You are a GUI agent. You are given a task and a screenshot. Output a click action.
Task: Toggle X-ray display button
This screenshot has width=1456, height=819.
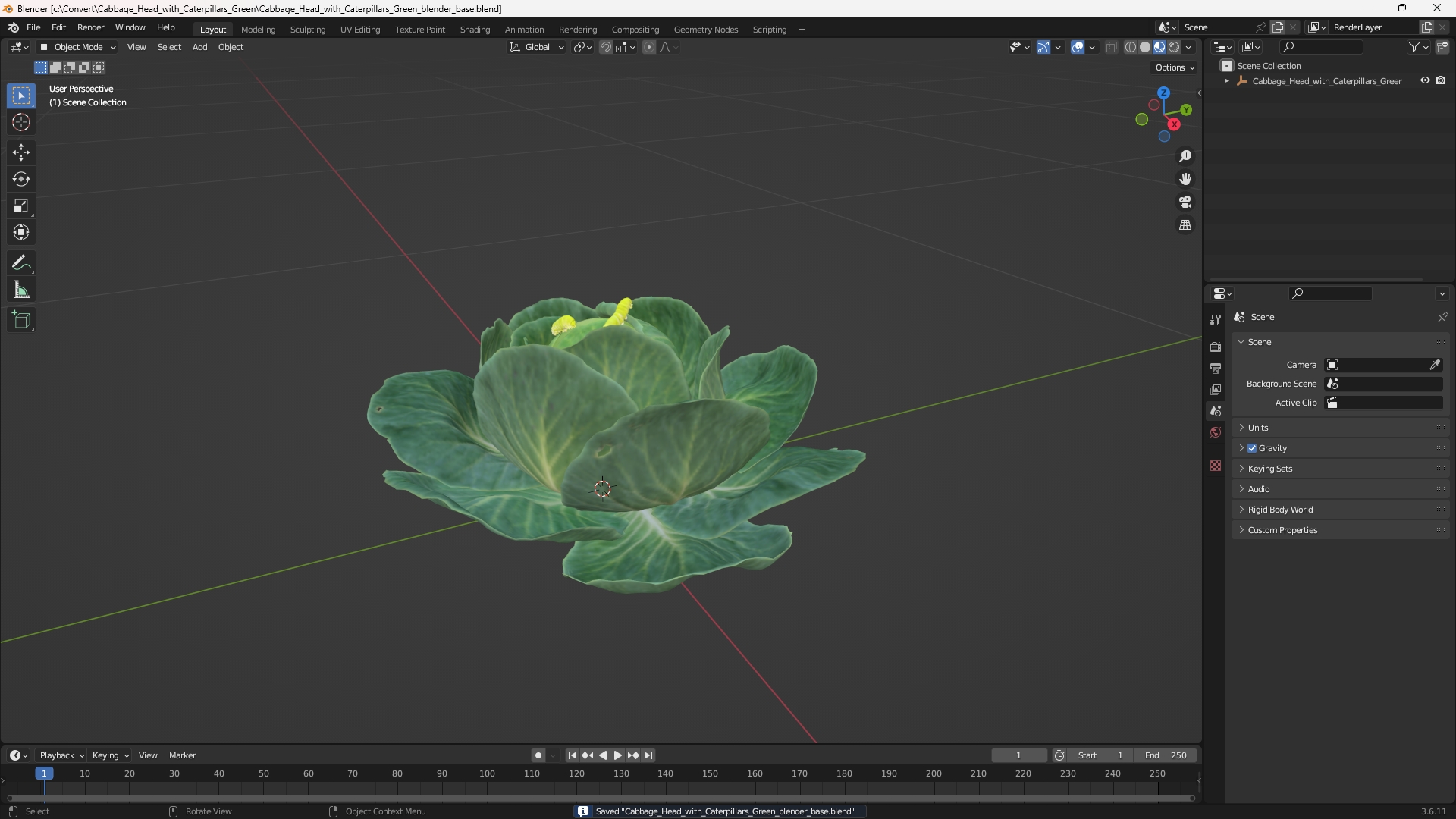(x=1112, y=47)
